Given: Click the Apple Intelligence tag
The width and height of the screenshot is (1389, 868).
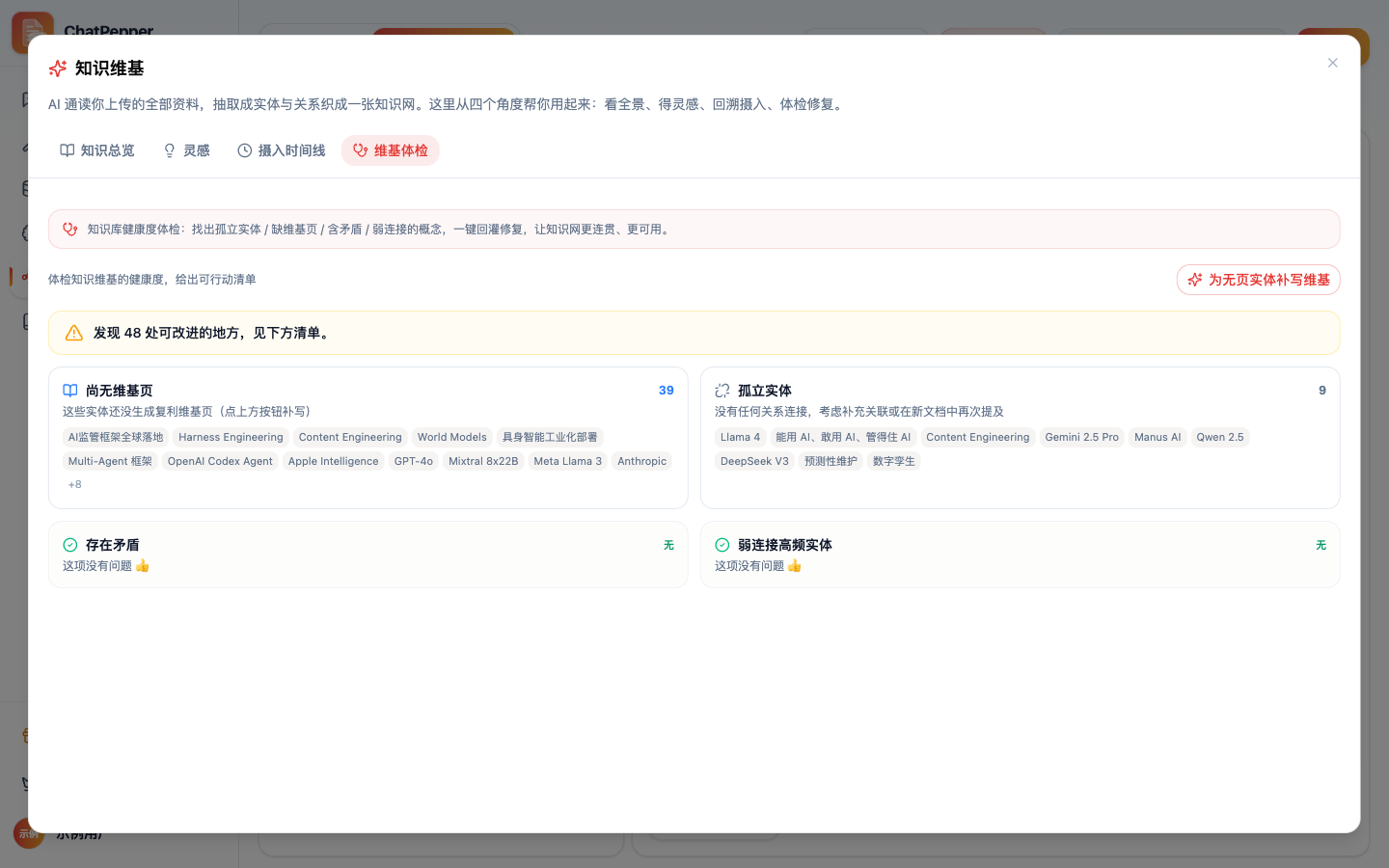Looking at the screenshot, I should pyautogui.click(x=333, y=461).
